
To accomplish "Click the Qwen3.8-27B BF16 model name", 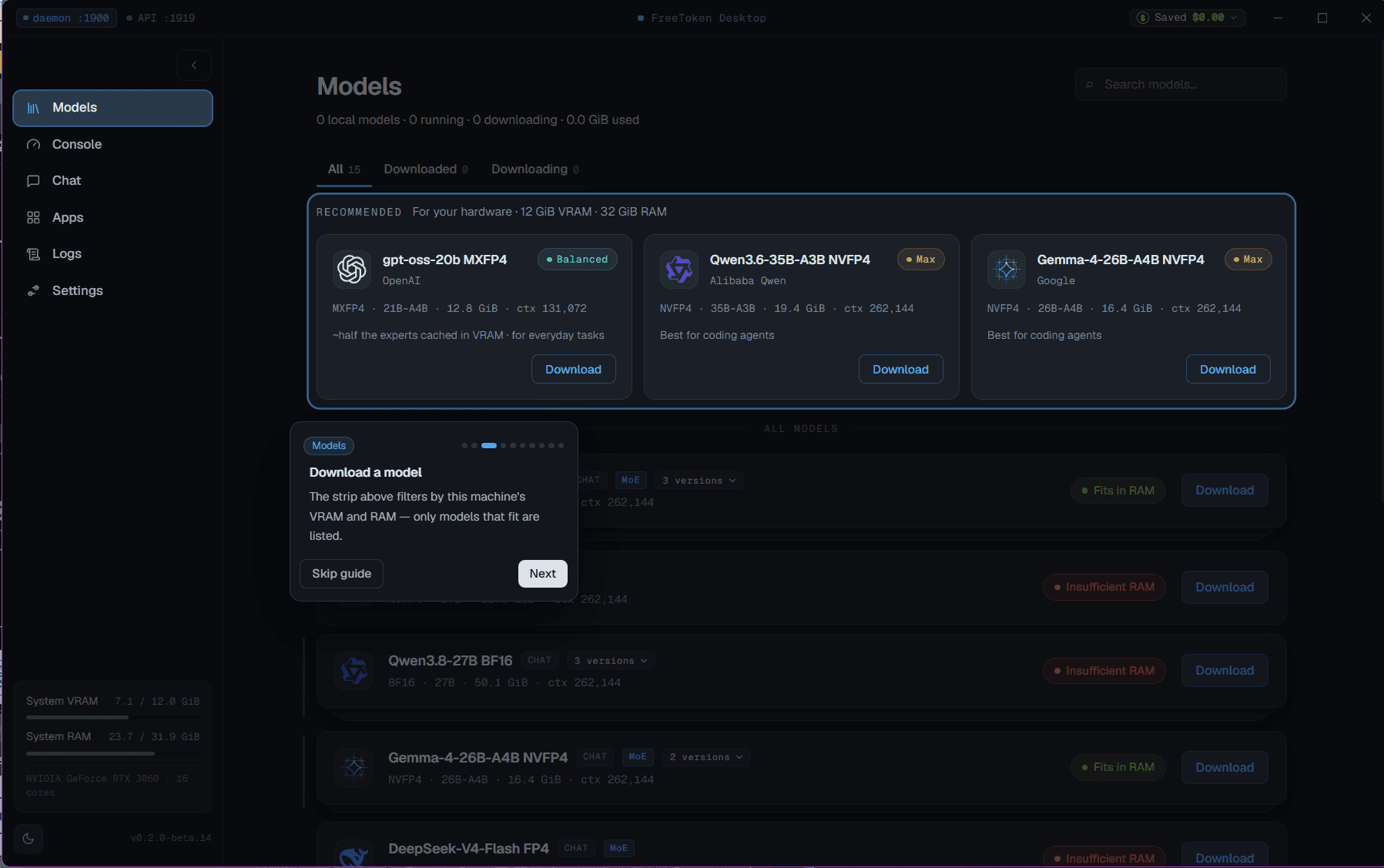I will point(451,661).
